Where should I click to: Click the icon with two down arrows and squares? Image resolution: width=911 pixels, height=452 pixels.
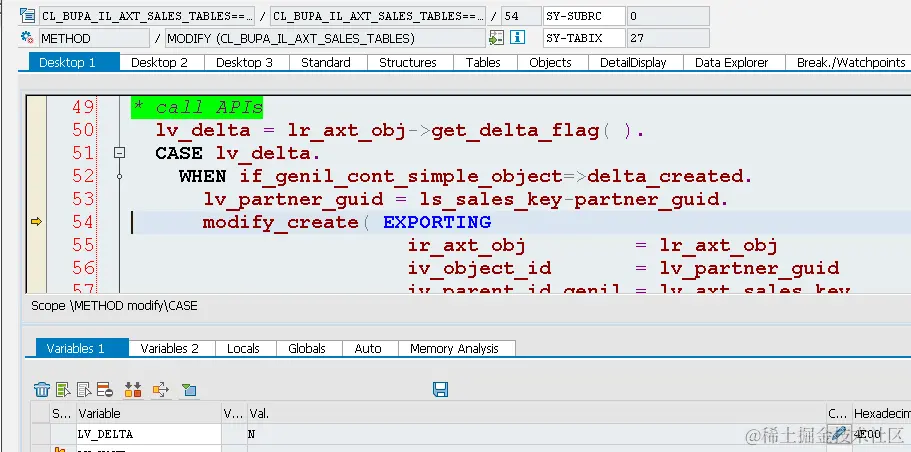tap(133, 390)
